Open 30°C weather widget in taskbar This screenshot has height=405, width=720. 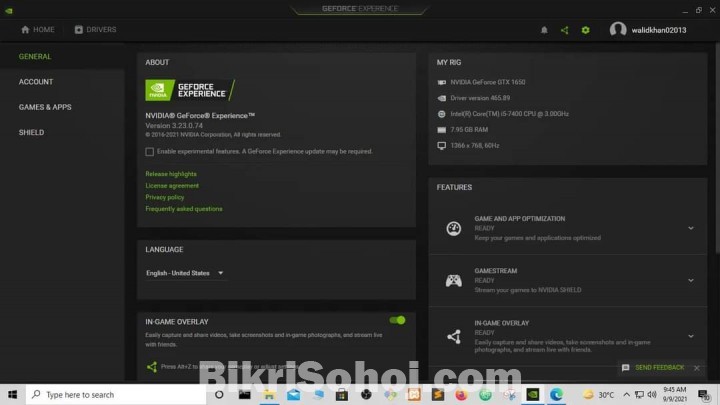[x=598, y=394]
